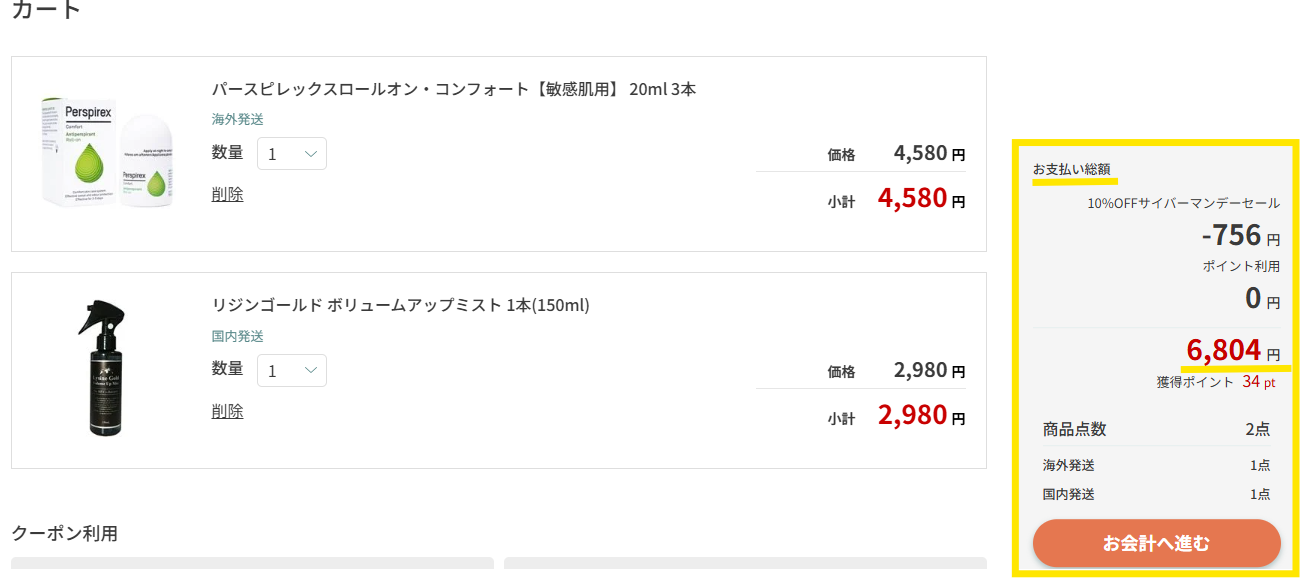Delete the Perspirex item via 削除 link
Image resolution: width=1300 pixels, height=578 pixels.
(x=227, y=194)
